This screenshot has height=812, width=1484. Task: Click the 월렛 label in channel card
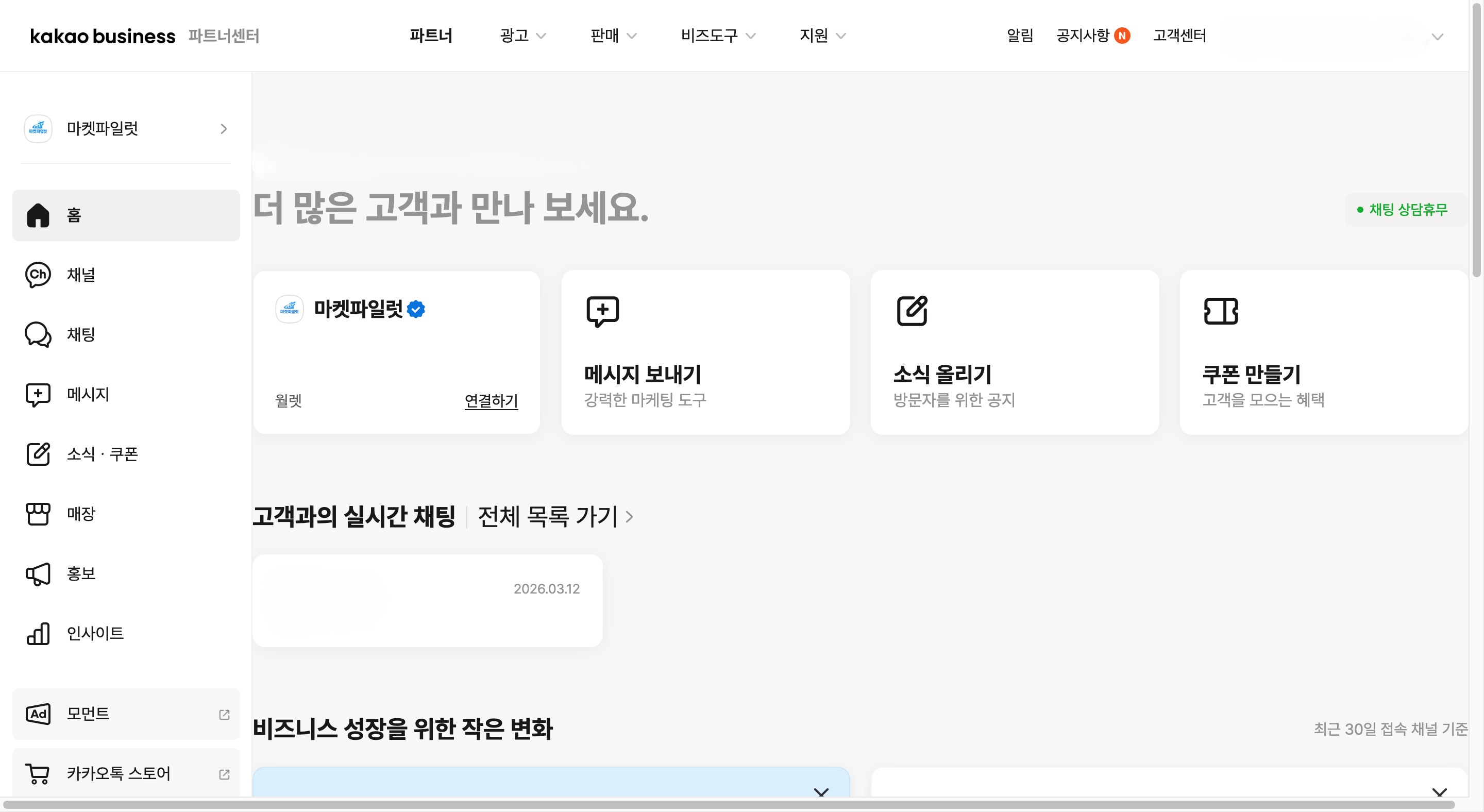tap(289, 401)
